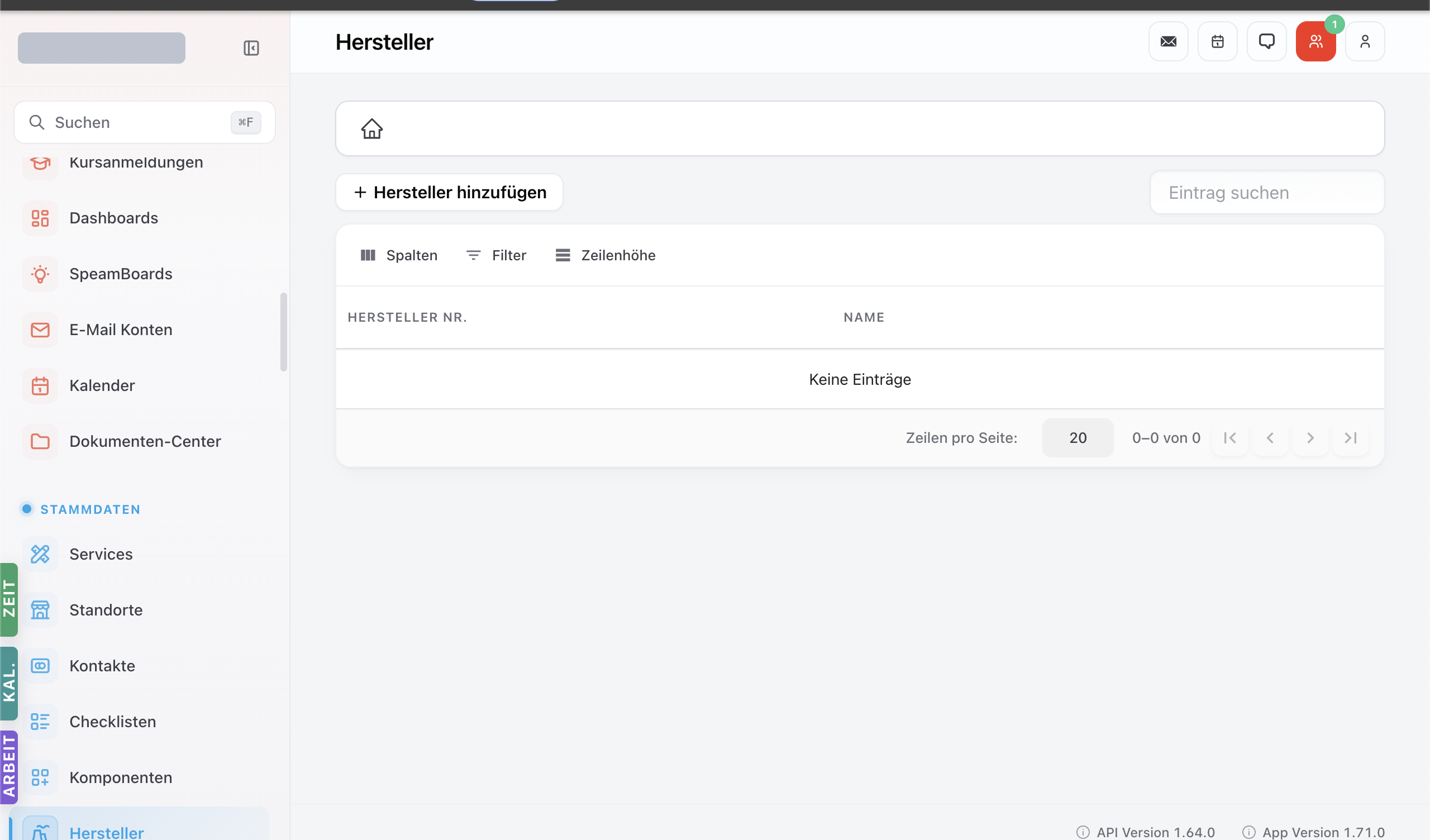The height and width of the screenshot is (840, 1430).
Task: Open the Zeilenhöhe density menu
Action: click(605, 255)
